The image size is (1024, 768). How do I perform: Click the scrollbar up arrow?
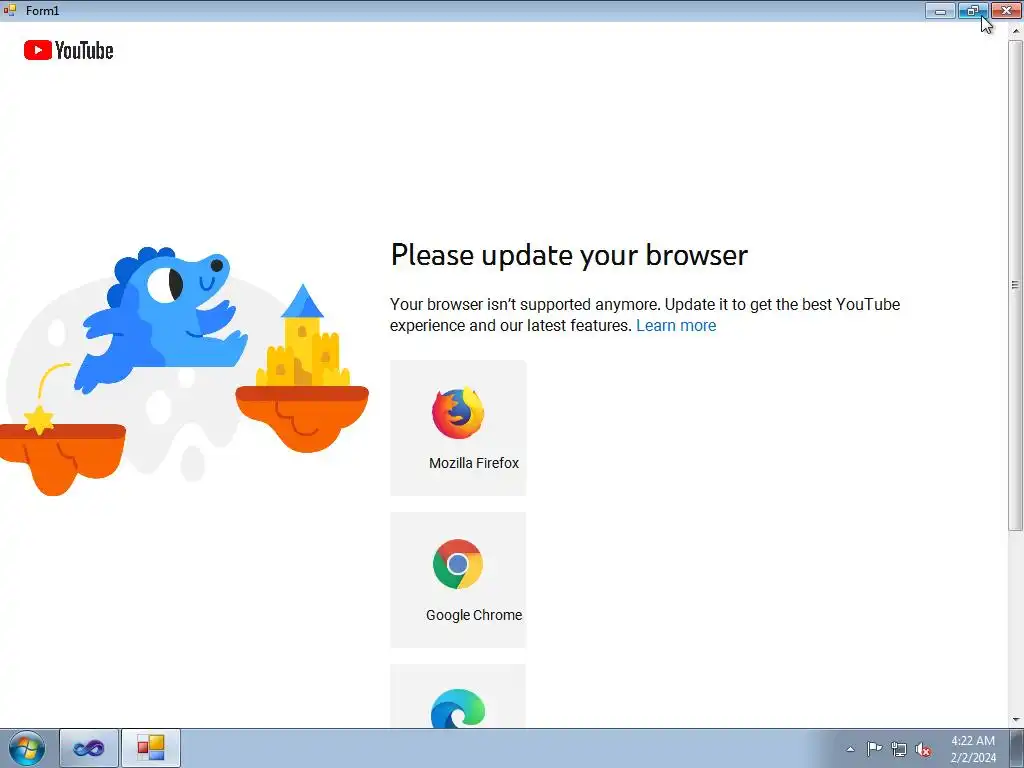(x=1016, y=31)
